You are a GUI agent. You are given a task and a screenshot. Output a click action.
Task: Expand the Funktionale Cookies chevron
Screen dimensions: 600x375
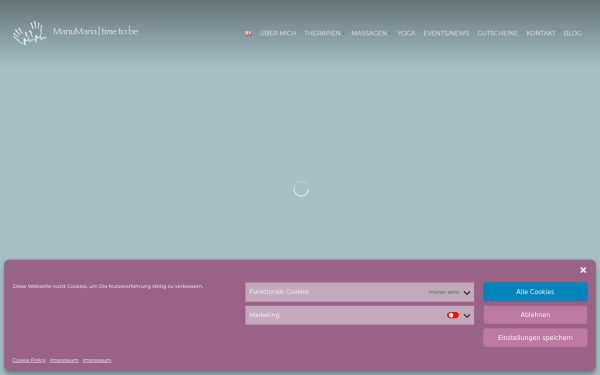pos(467,293)
